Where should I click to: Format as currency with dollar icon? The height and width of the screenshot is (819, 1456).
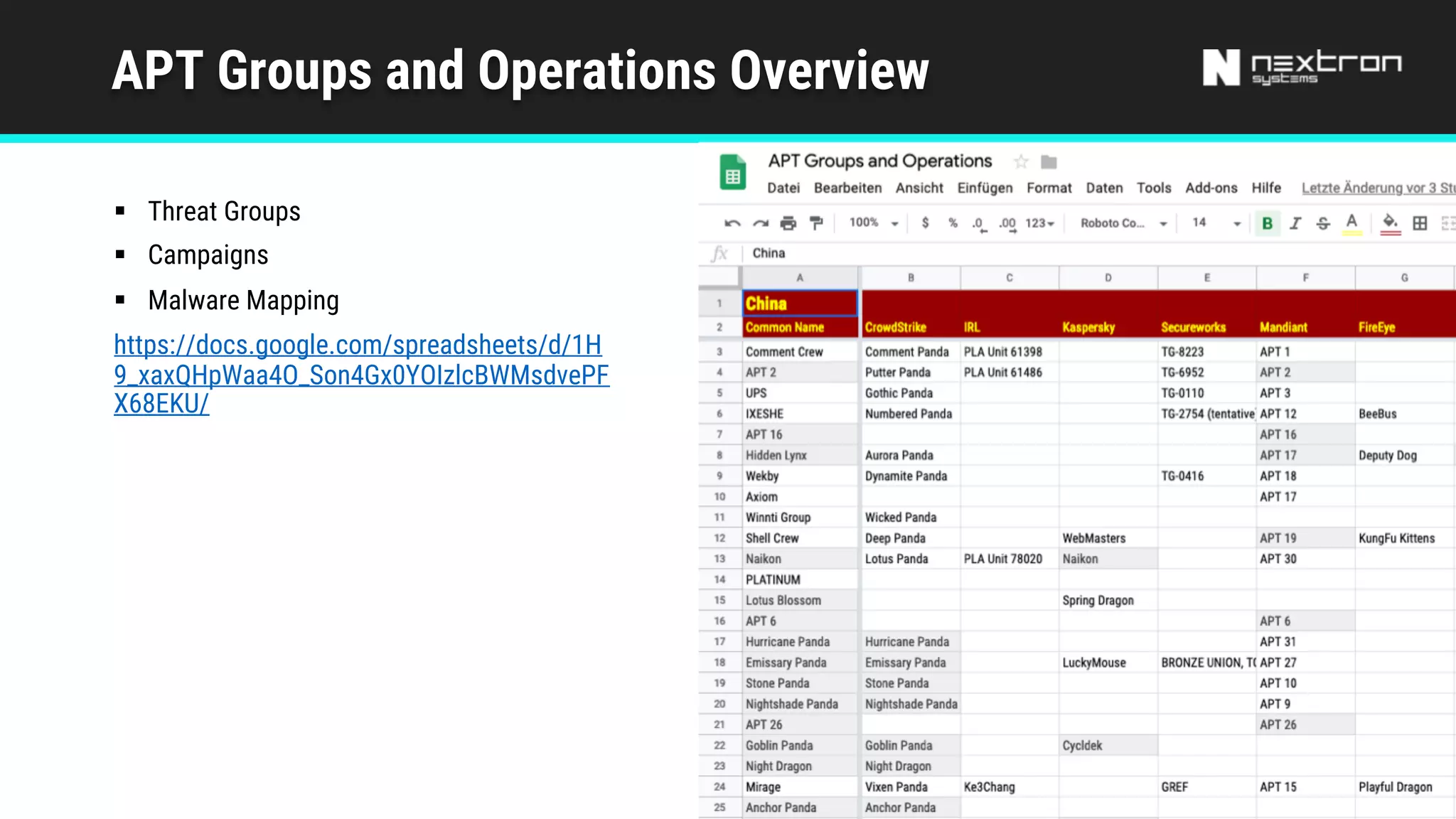925,223
